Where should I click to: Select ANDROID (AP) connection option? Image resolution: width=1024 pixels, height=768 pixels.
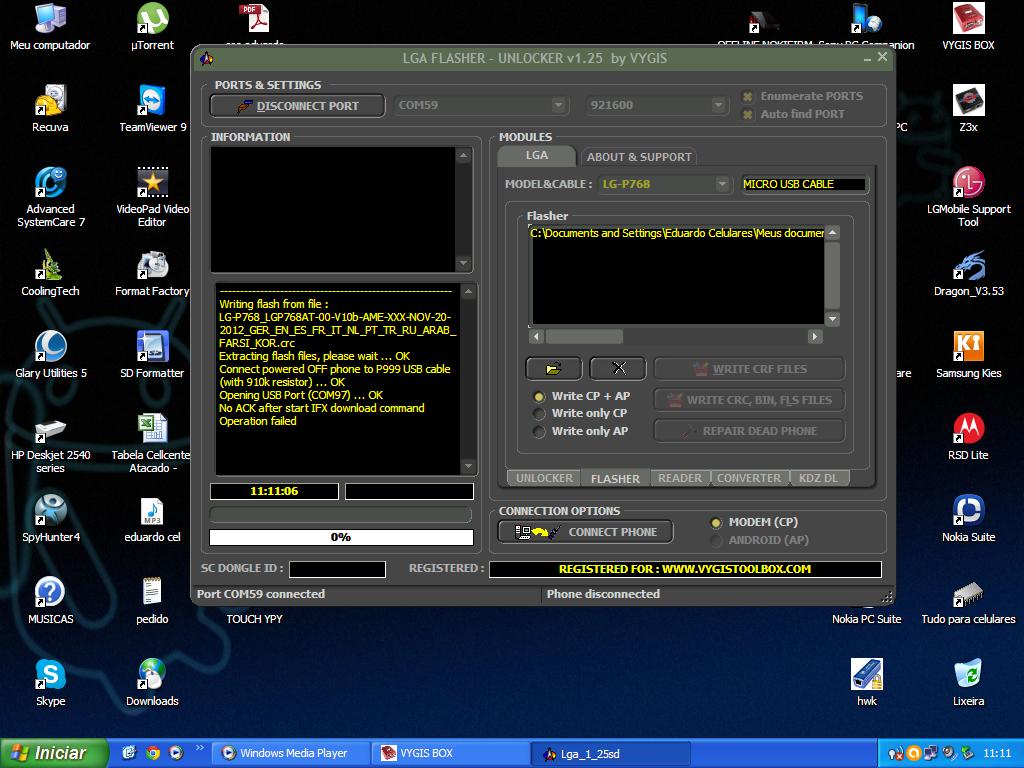coord(716,540)
